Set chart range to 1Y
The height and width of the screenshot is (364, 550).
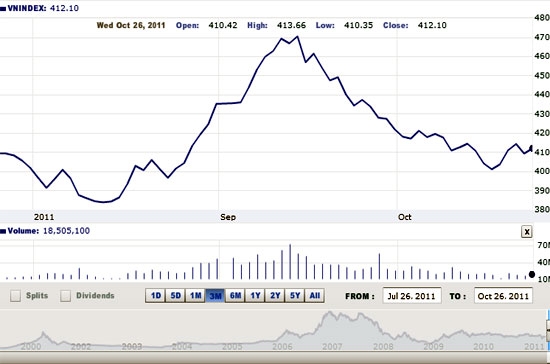coord(255,296)
